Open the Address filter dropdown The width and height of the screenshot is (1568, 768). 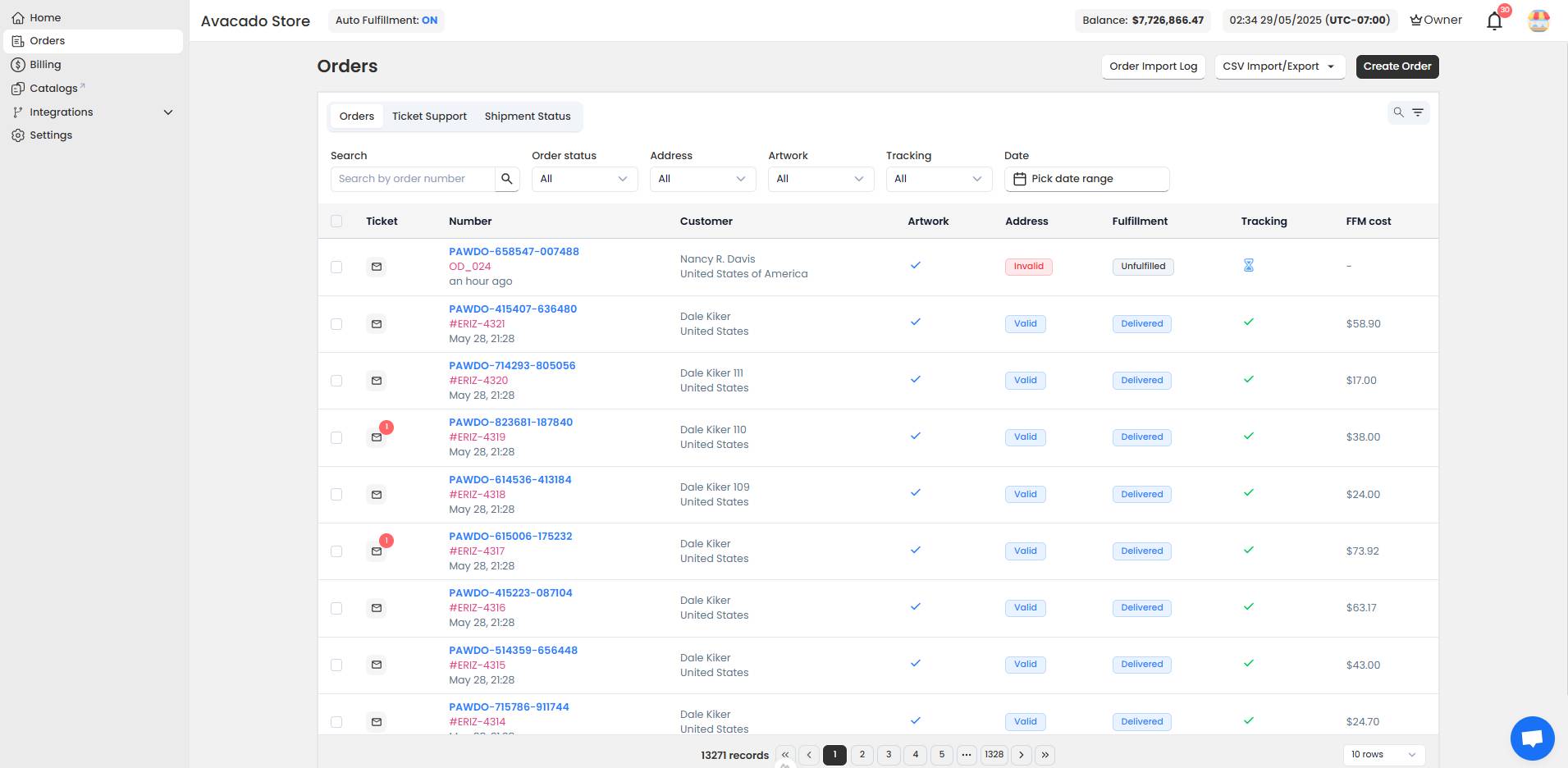702,179
